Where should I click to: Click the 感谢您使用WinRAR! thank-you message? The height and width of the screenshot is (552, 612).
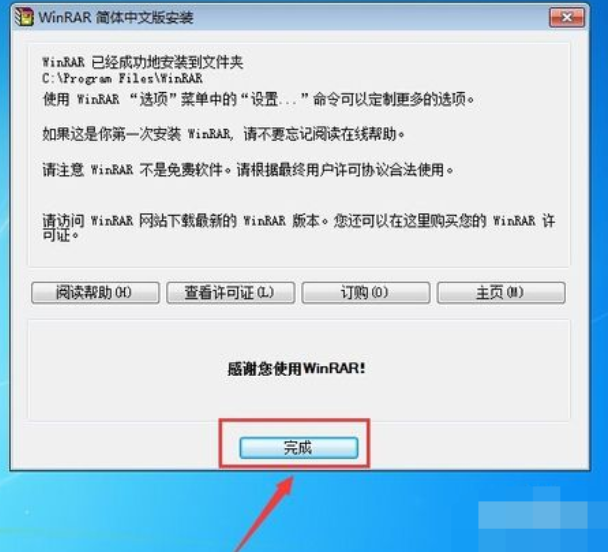point(297,368)
